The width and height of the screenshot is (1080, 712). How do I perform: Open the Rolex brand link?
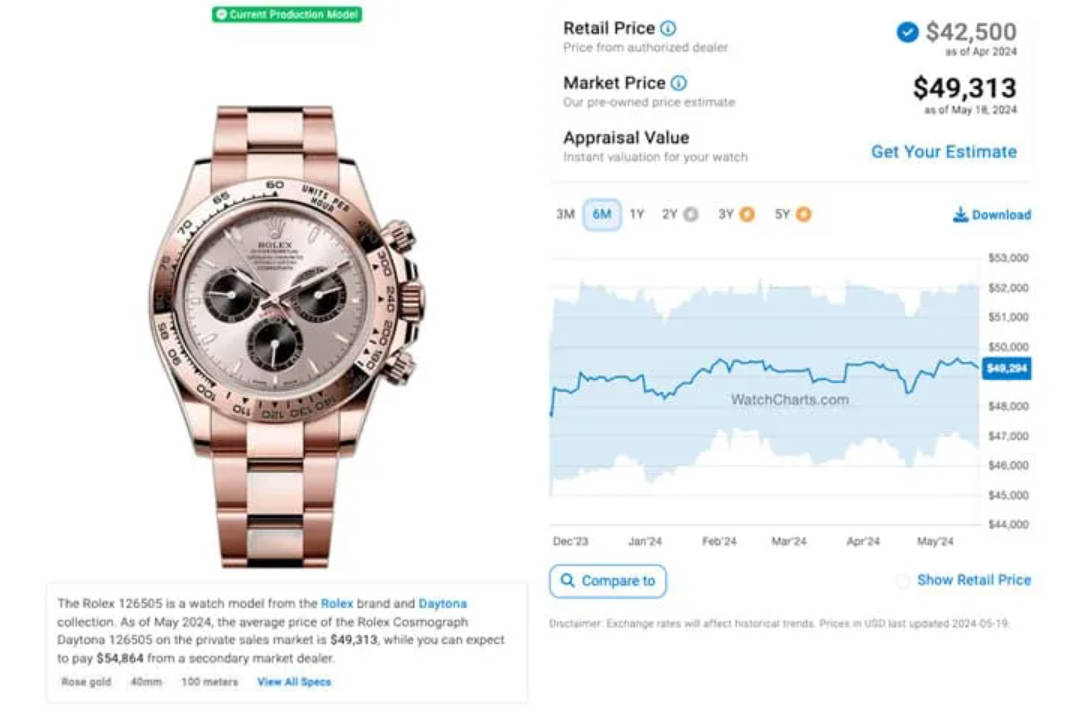337,603
